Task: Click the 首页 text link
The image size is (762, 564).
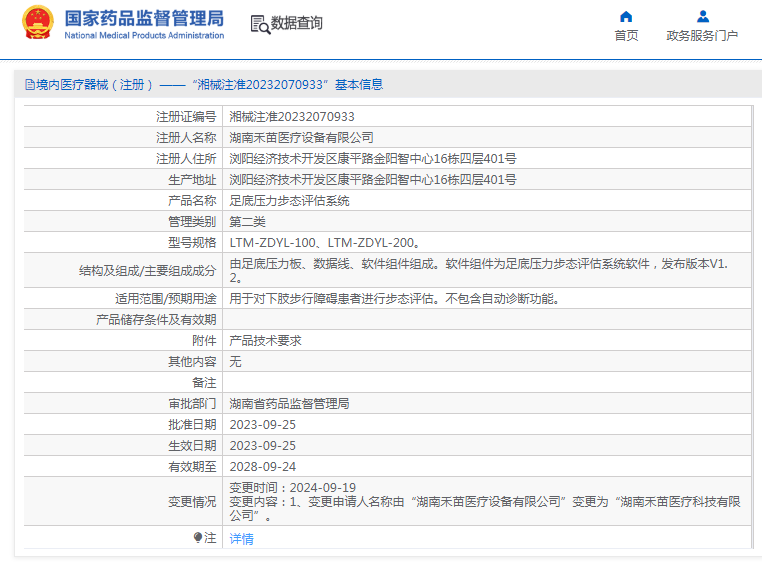Action: [626, 35]
